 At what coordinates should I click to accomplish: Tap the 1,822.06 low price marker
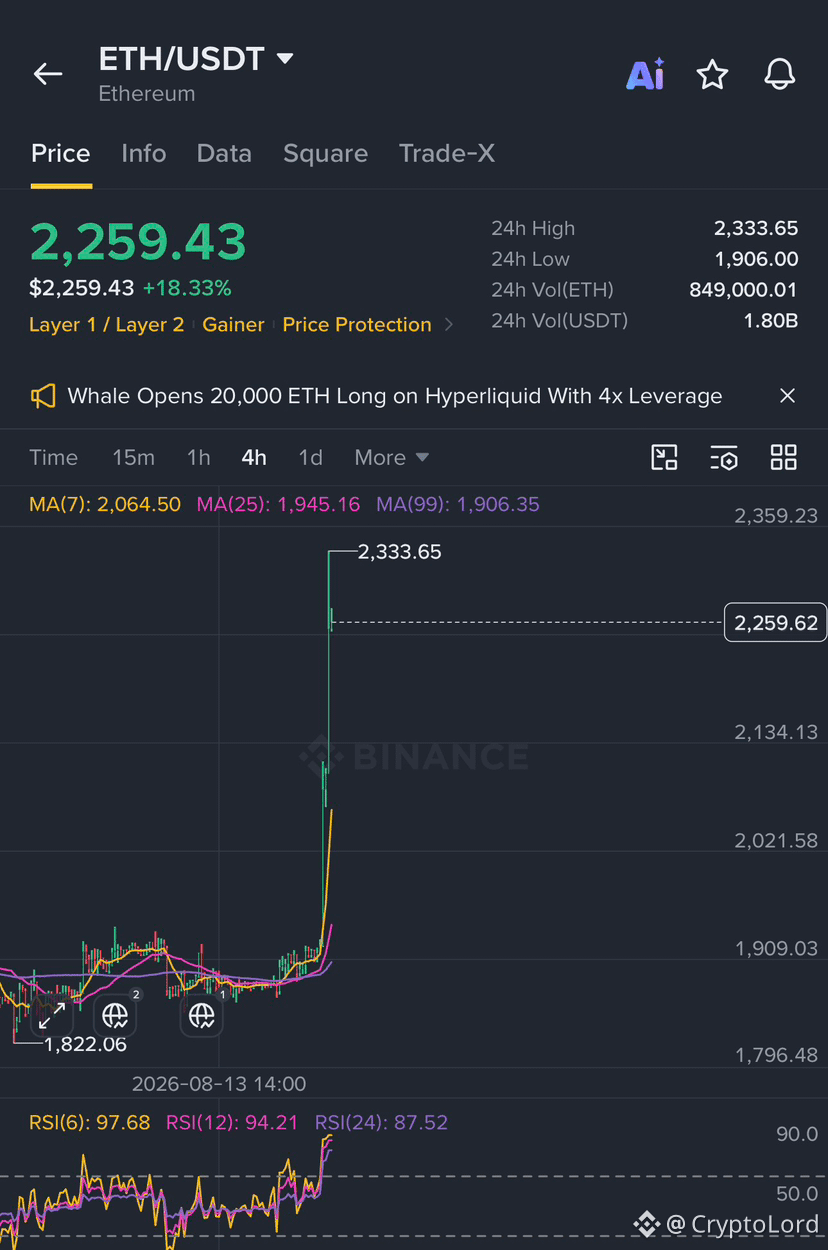click(x=85, y=1044)
